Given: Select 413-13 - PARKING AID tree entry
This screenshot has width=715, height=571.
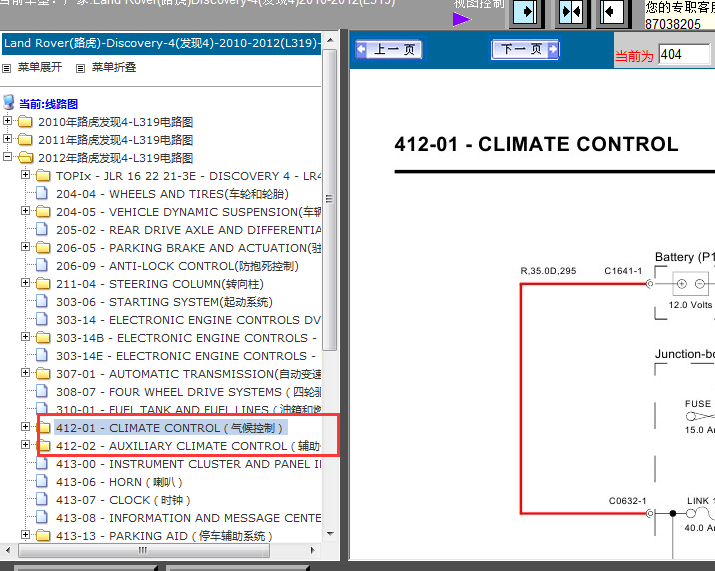Looking at the screenshot, I should click(x=164, y=536).
